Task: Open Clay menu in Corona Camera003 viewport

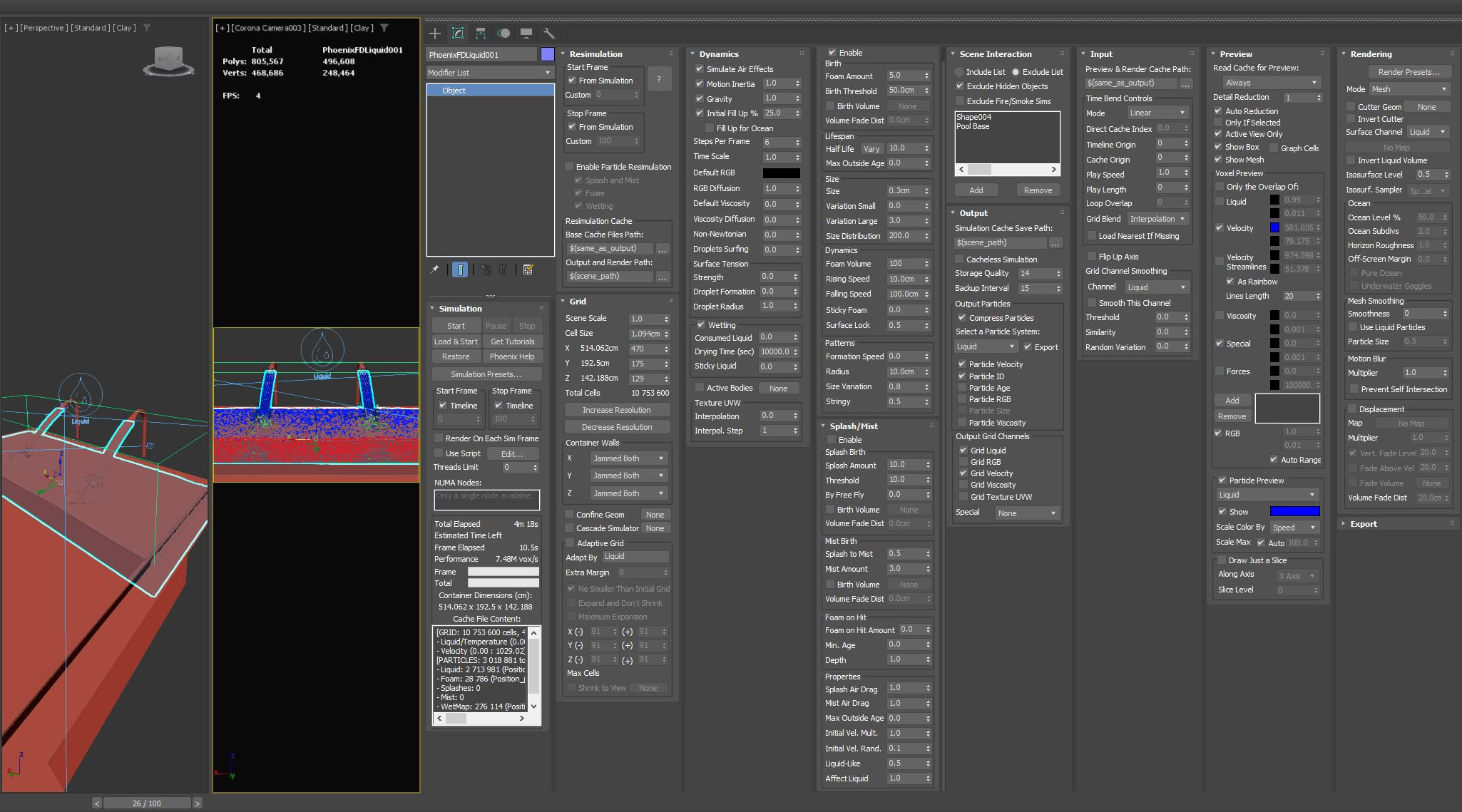Action: pos(362,28)
